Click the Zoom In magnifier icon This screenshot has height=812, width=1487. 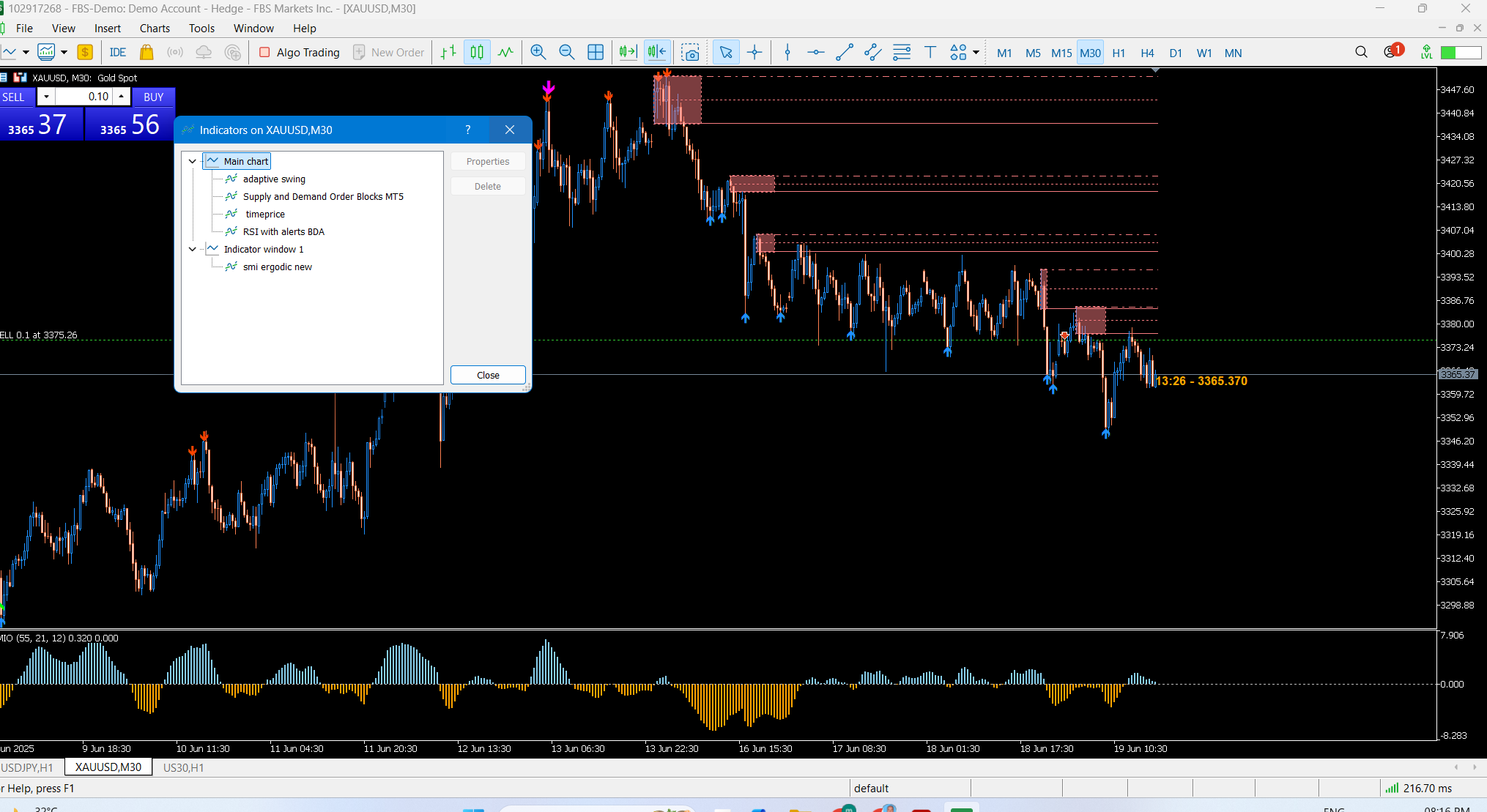tap(538, 52)
